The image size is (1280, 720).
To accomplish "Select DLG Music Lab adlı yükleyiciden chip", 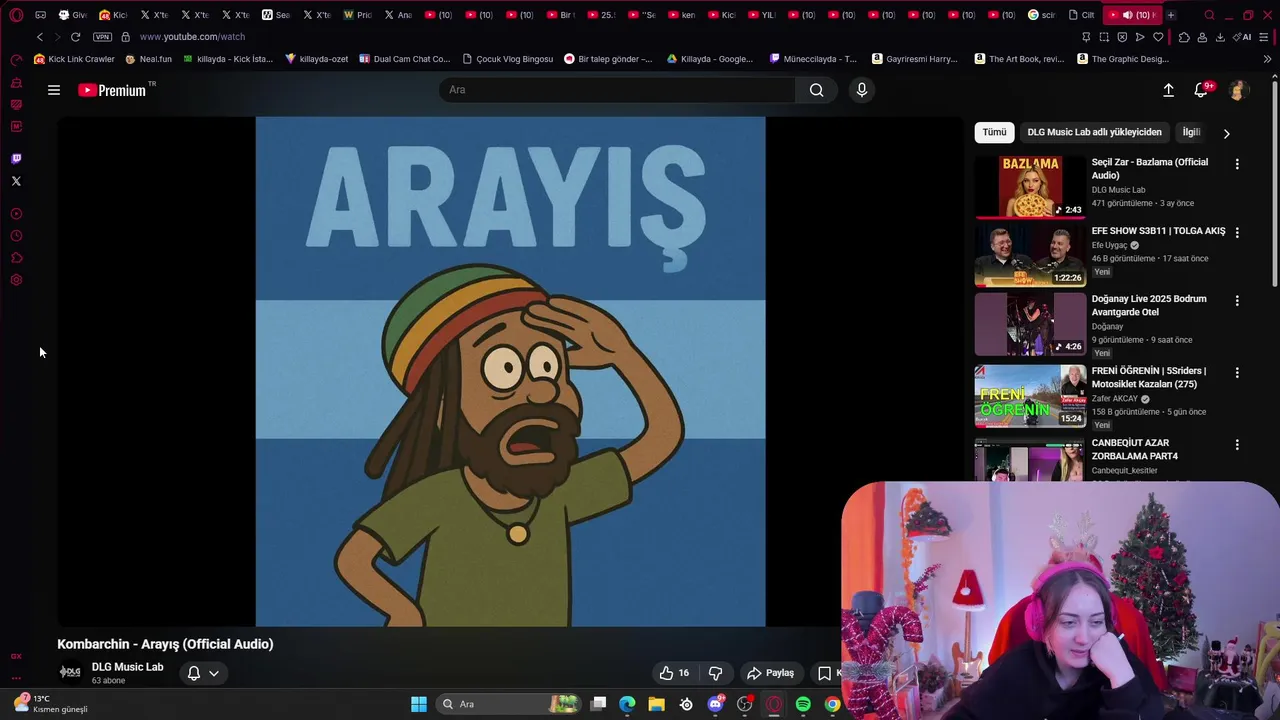I will pyautogui.click(x=1094, y=132).
